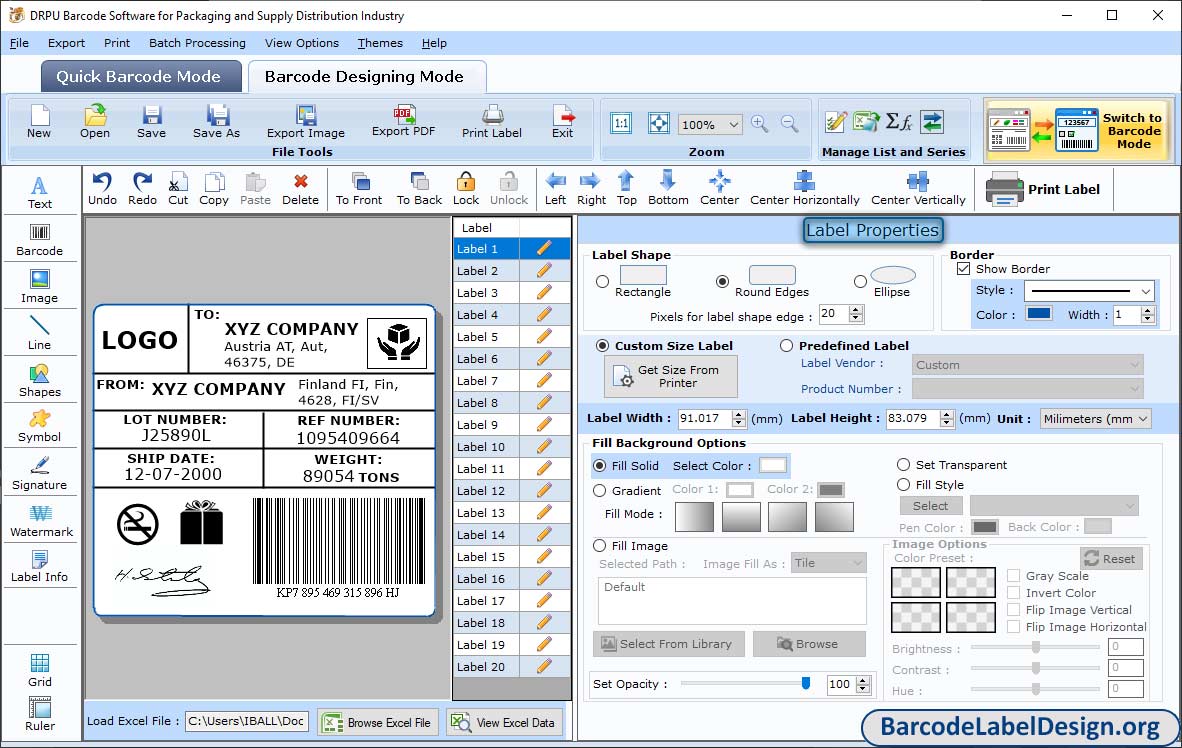
Task: Select Predefined Label option
Action: click(x=786, y=345)
